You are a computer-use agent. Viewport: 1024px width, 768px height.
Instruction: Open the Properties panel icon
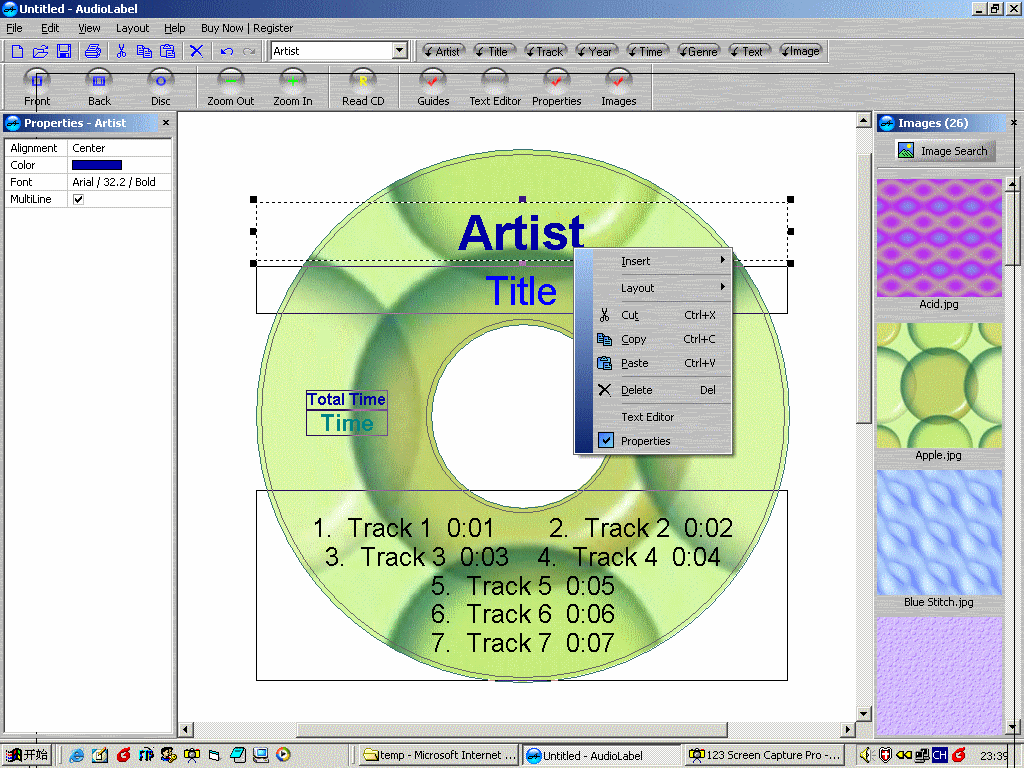click(x=556, y=87)
